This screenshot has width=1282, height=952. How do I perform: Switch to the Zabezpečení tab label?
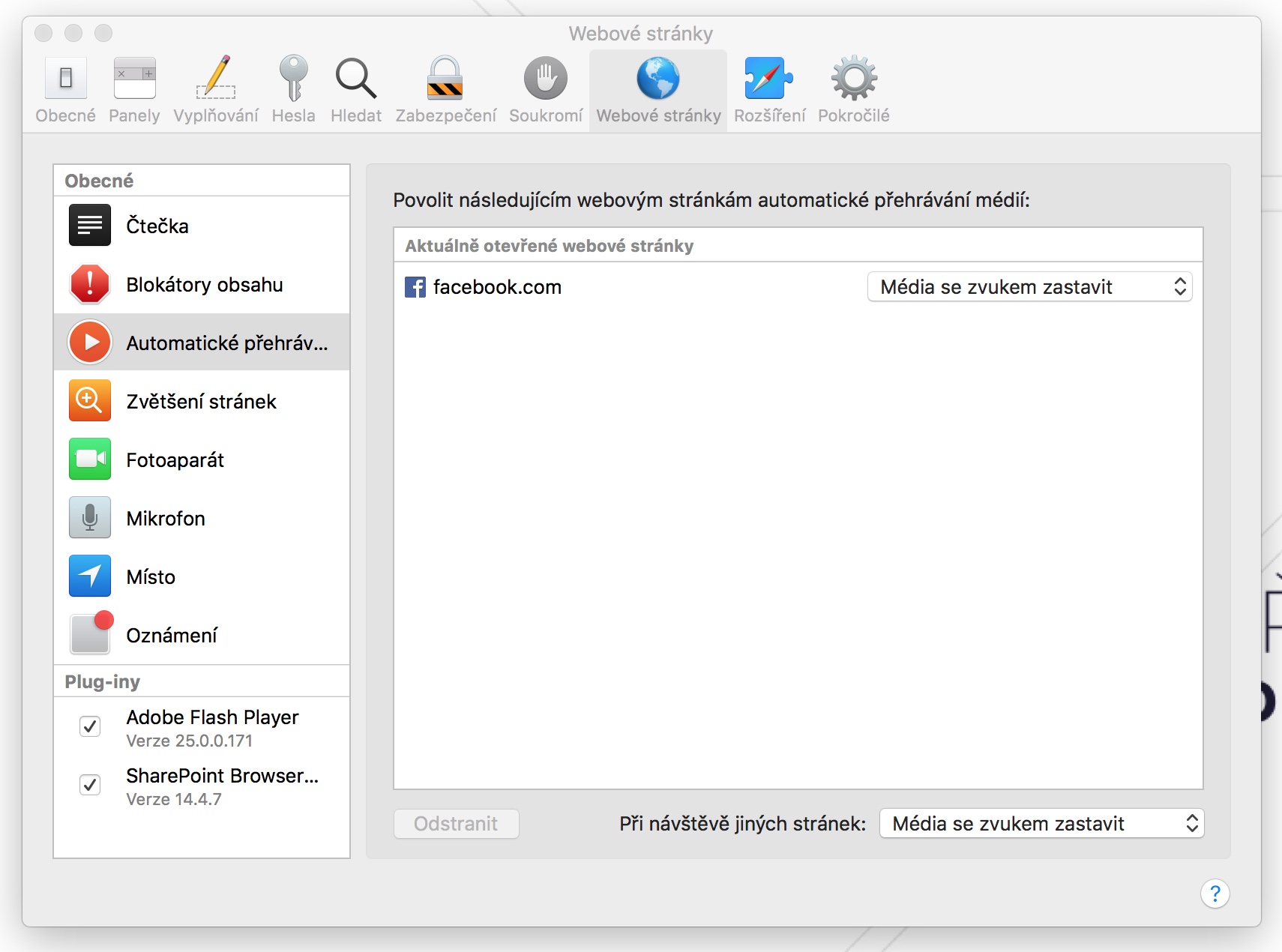point(446,115)
